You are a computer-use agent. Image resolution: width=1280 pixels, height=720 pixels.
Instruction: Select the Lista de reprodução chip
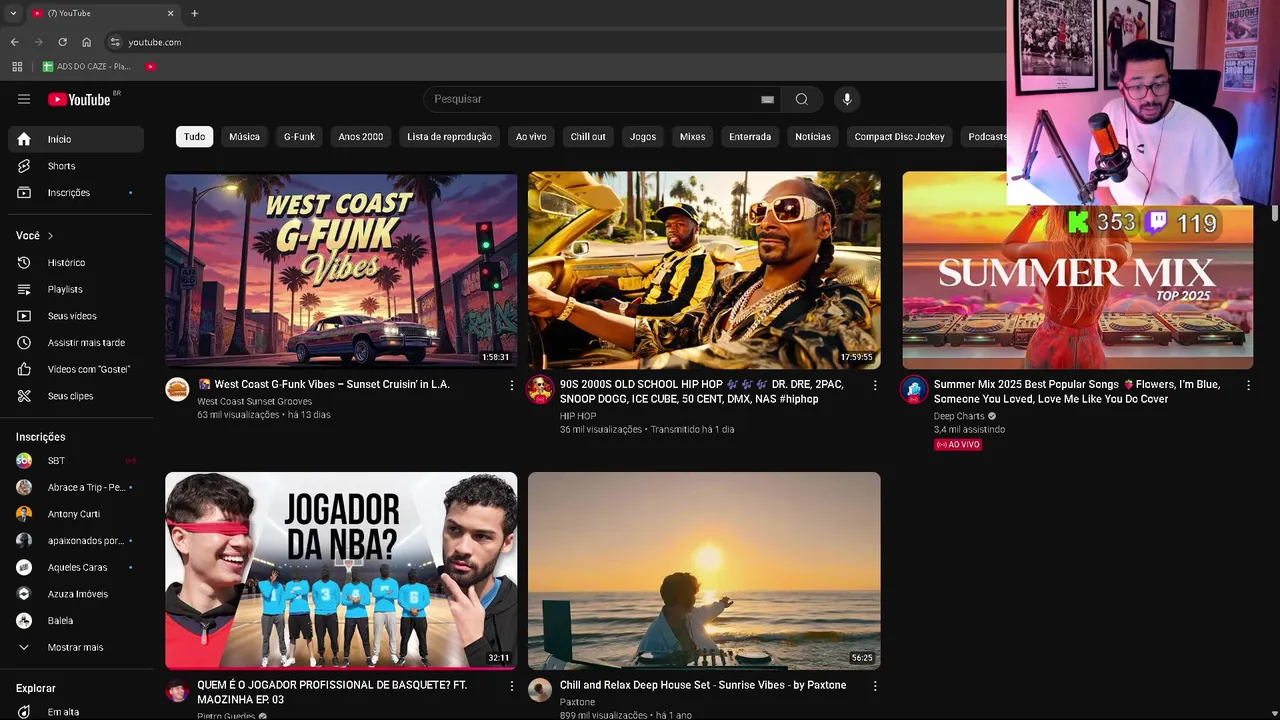pos(449,137)
